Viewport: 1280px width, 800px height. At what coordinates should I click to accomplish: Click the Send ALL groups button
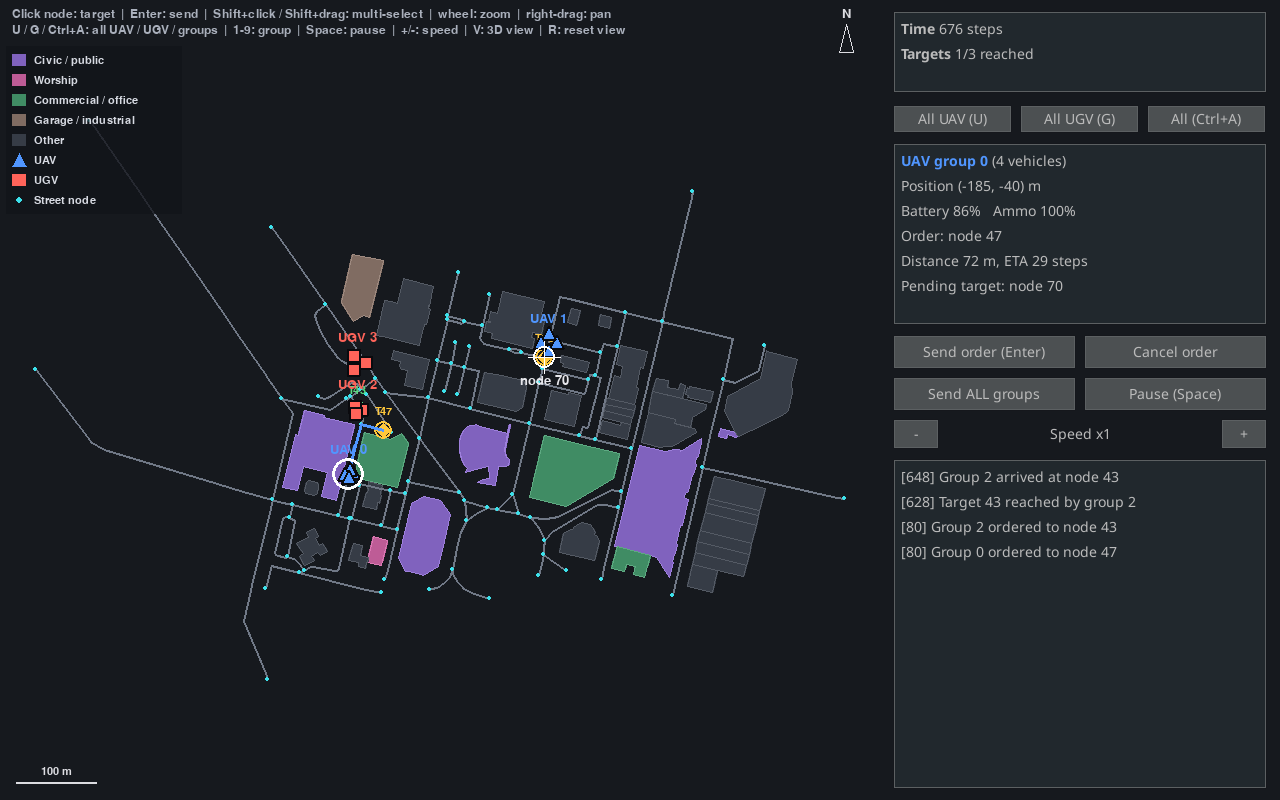(984, 394)
